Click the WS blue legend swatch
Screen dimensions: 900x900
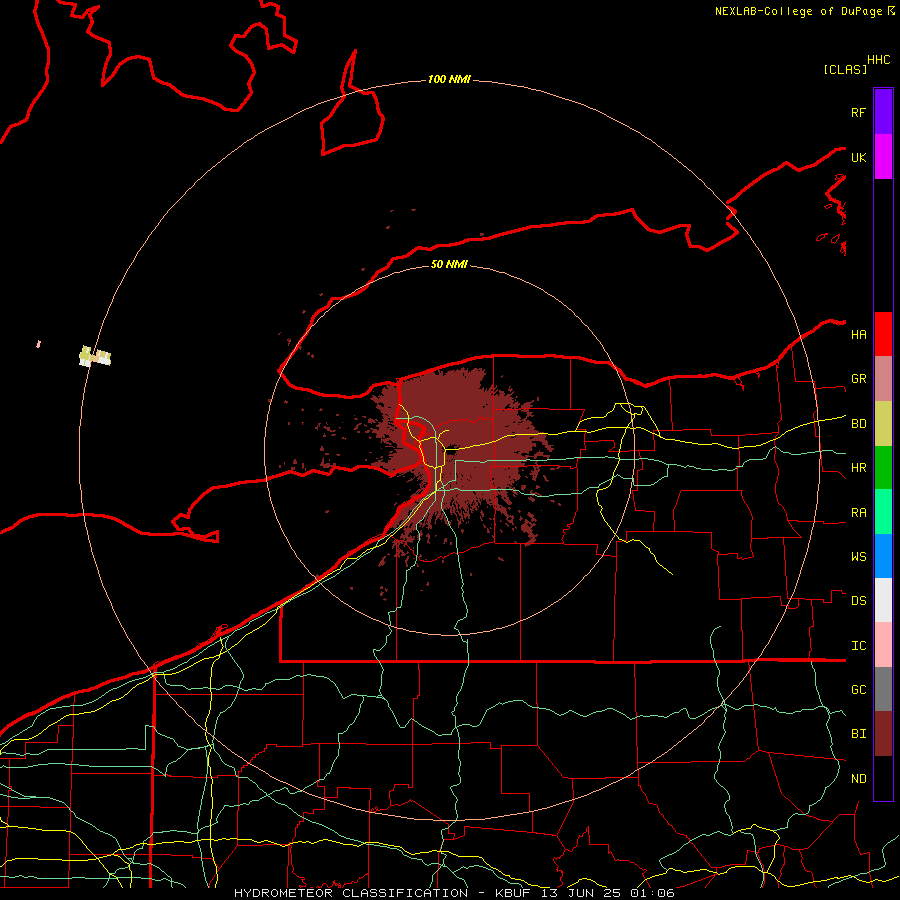[x=883, y=556]
